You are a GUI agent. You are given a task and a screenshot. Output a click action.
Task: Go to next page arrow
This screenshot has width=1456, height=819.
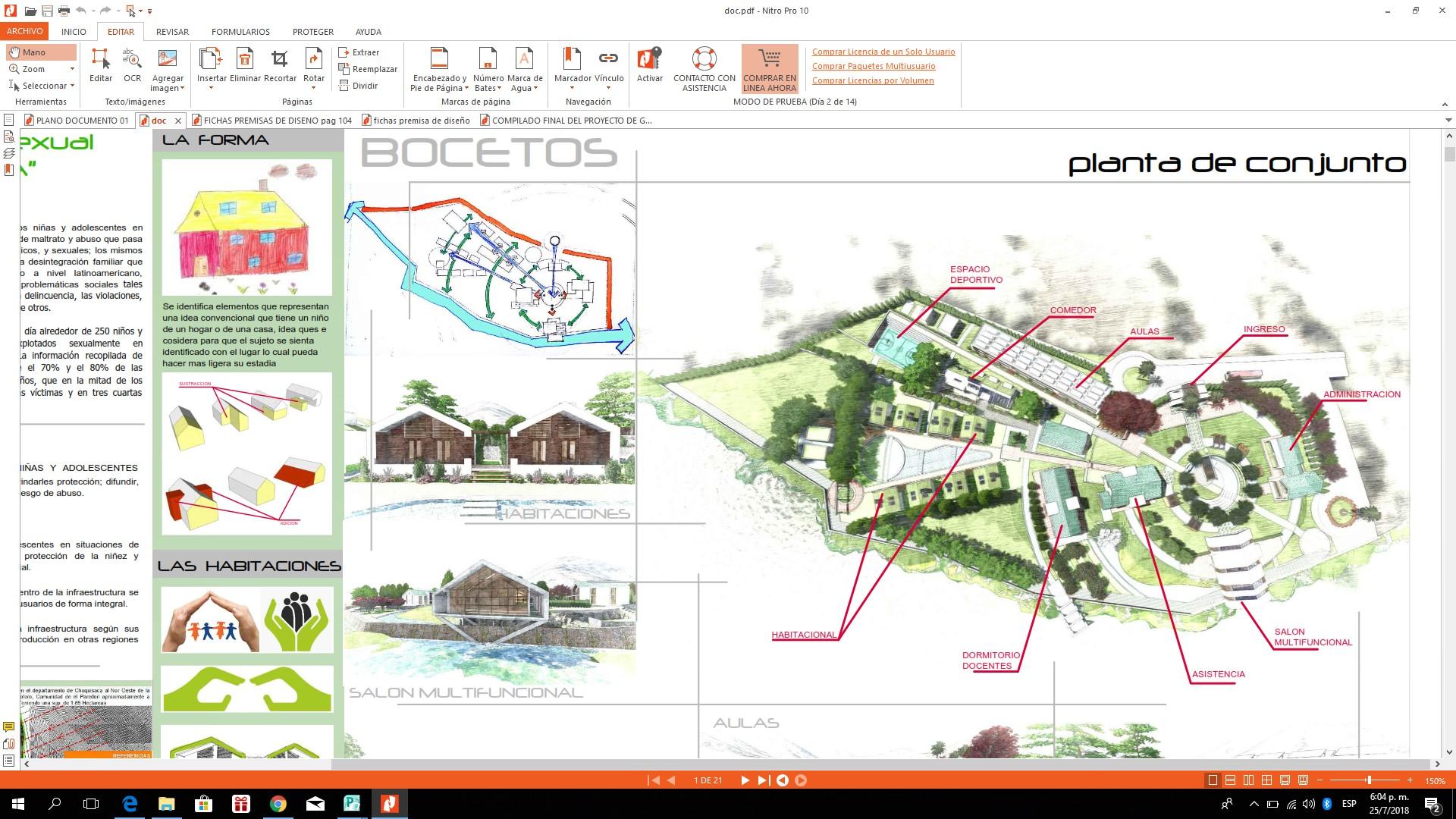[x=745, y=780]
